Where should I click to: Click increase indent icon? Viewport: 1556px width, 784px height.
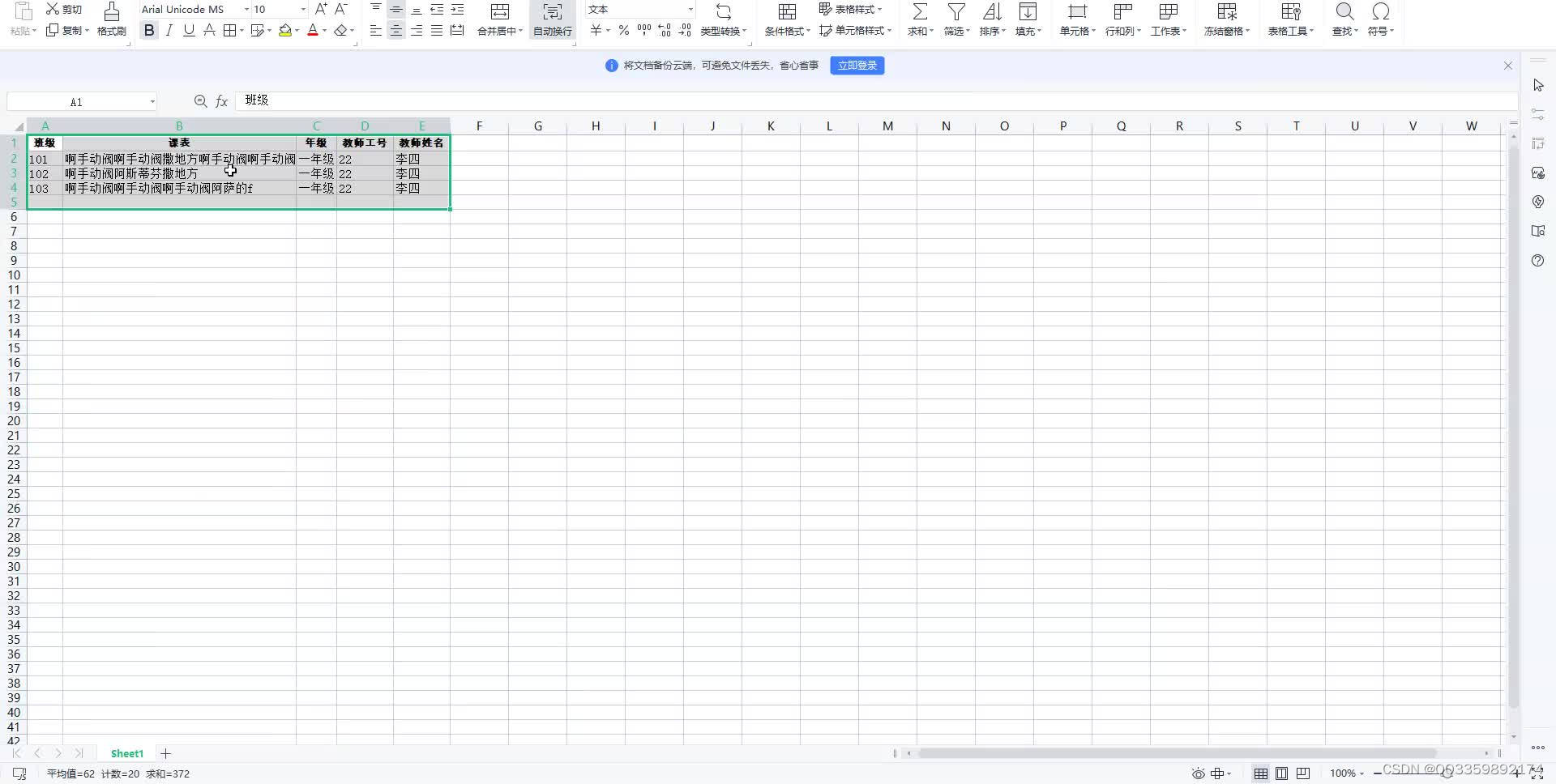tap(457, 10)
